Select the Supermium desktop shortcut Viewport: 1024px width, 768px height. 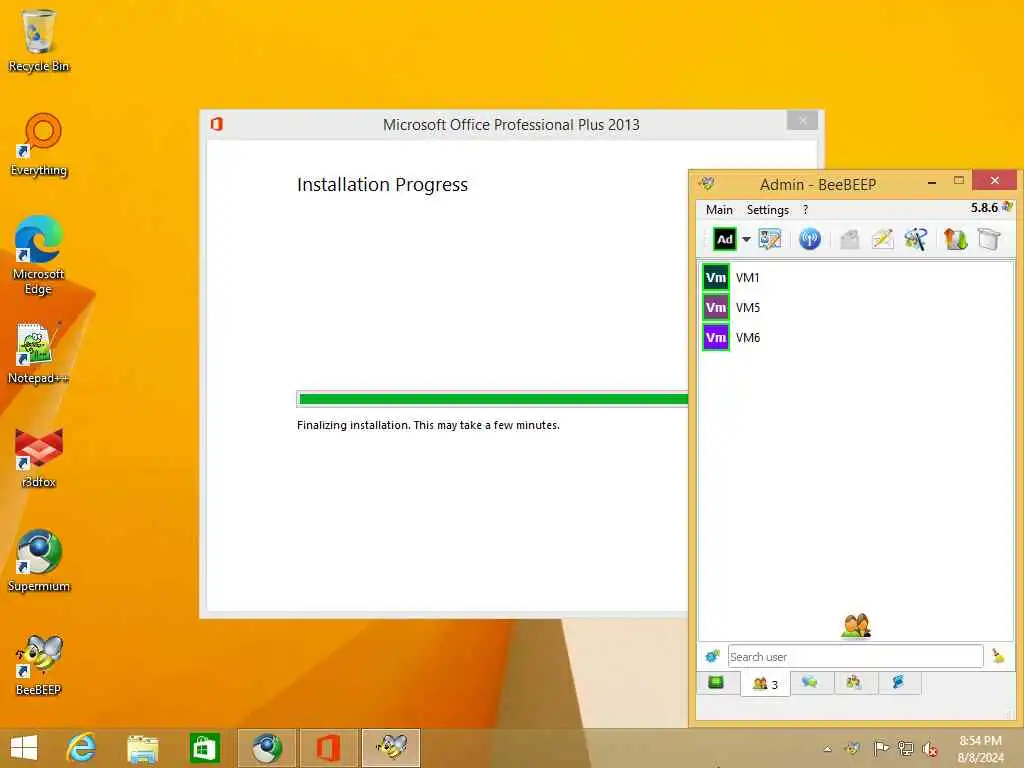coord(39,560)
